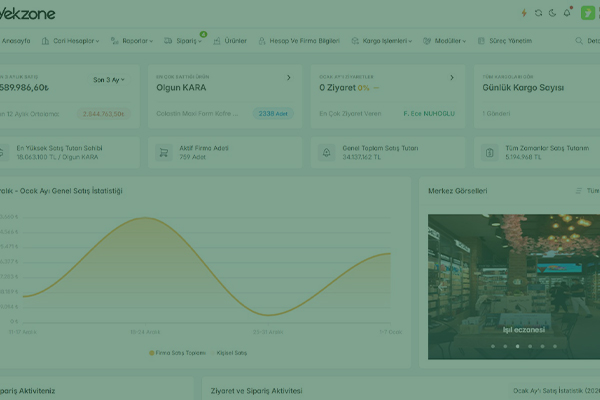The image size is (600, 400).
Task: Click the 18-24 Aralık axis label
Action: pos(145,332)
